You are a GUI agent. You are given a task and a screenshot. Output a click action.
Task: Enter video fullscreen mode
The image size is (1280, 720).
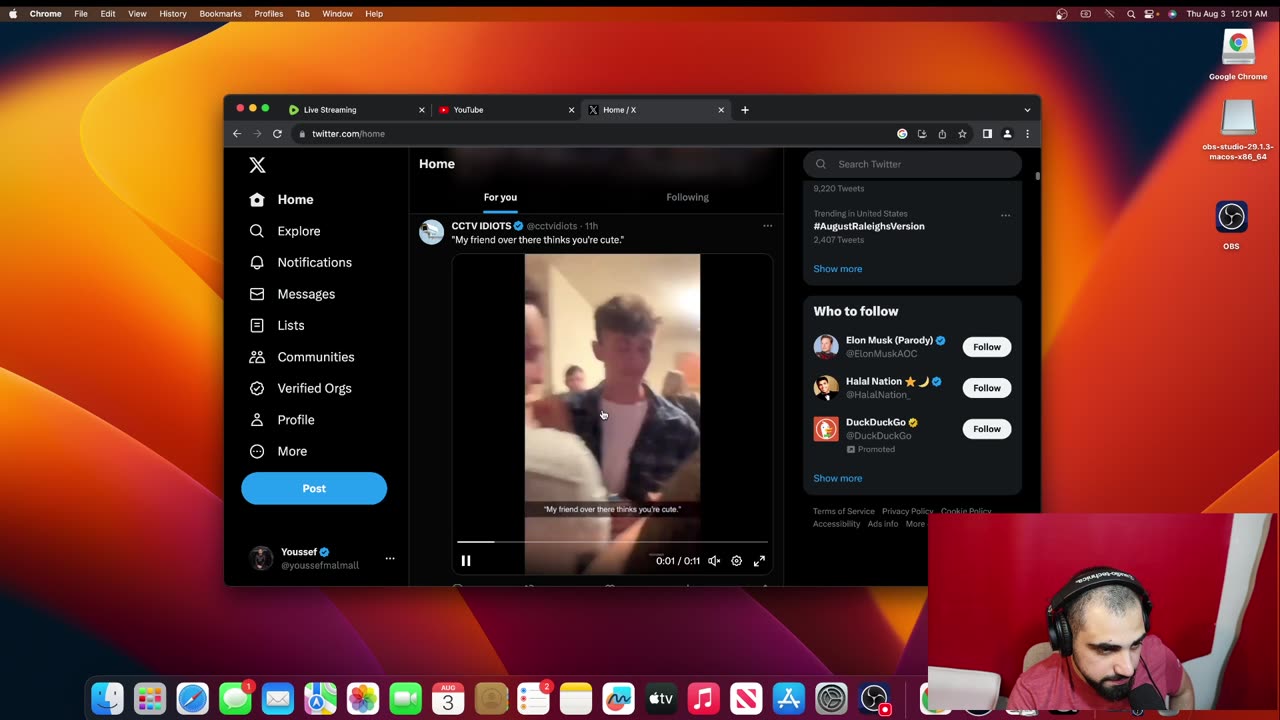point(759,561)
